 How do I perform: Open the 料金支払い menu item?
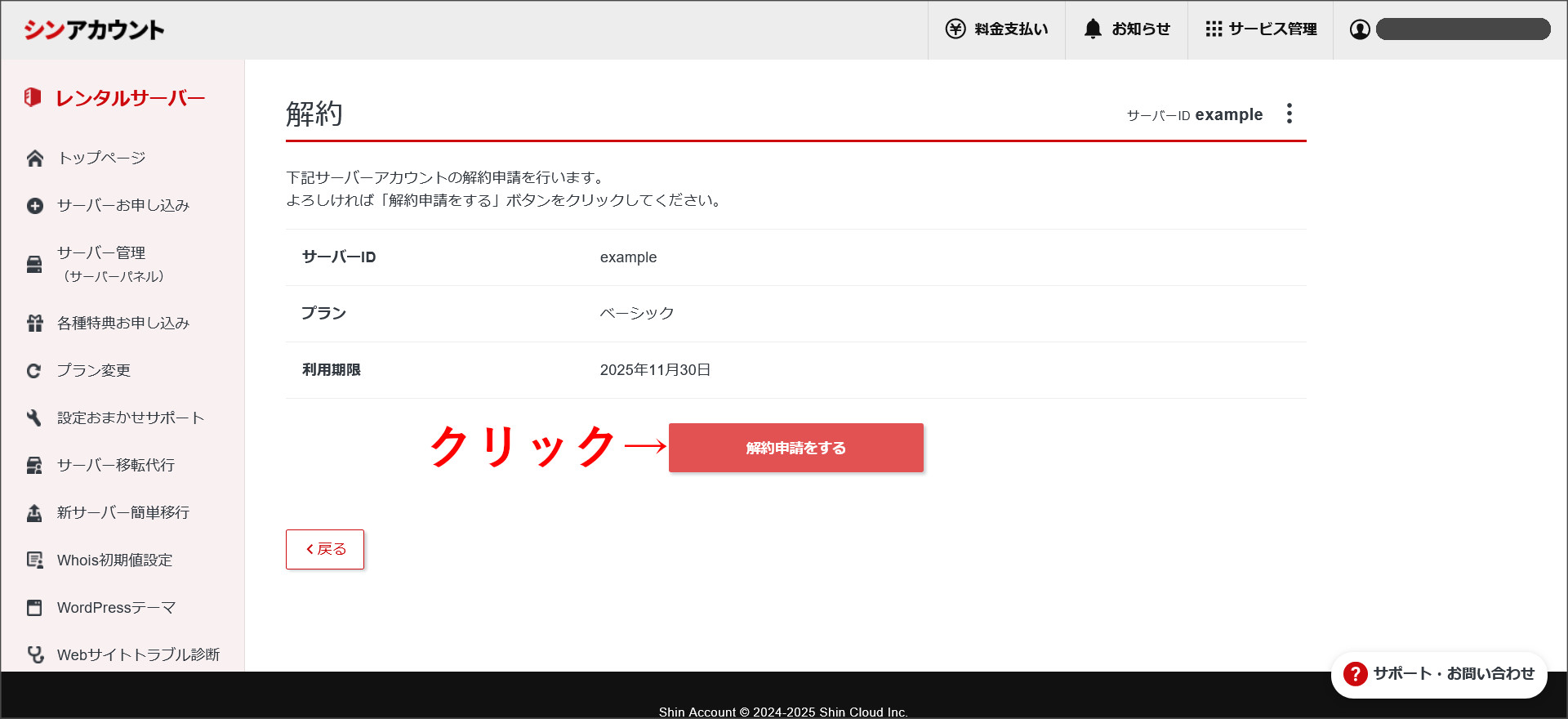[x=996, y=29]
